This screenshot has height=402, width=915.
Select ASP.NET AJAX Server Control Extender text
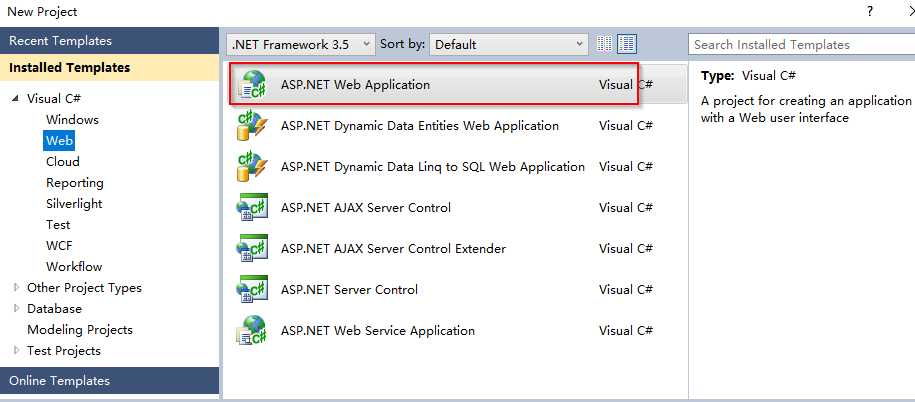pyautogui.click(x=393, y=249)
